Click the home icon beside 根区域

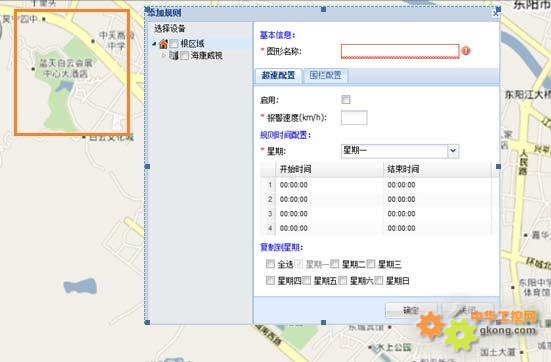tap(163, 44)
